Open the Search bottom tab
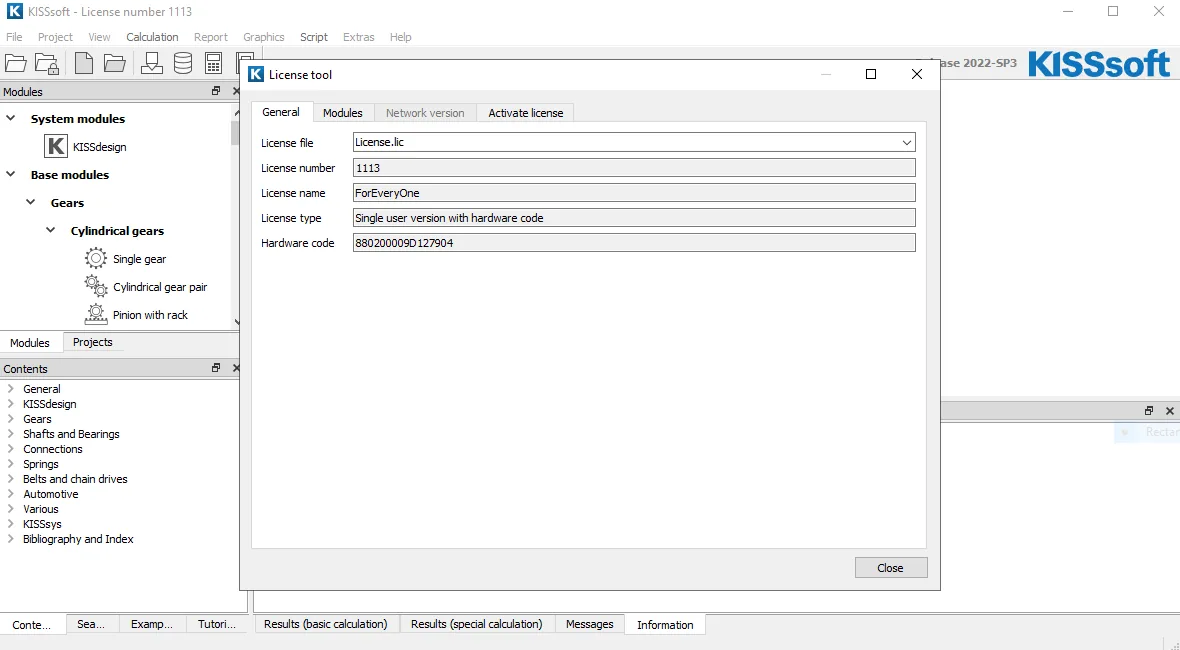The width and height of the screenshot is (1180, 650). point(91,624)
